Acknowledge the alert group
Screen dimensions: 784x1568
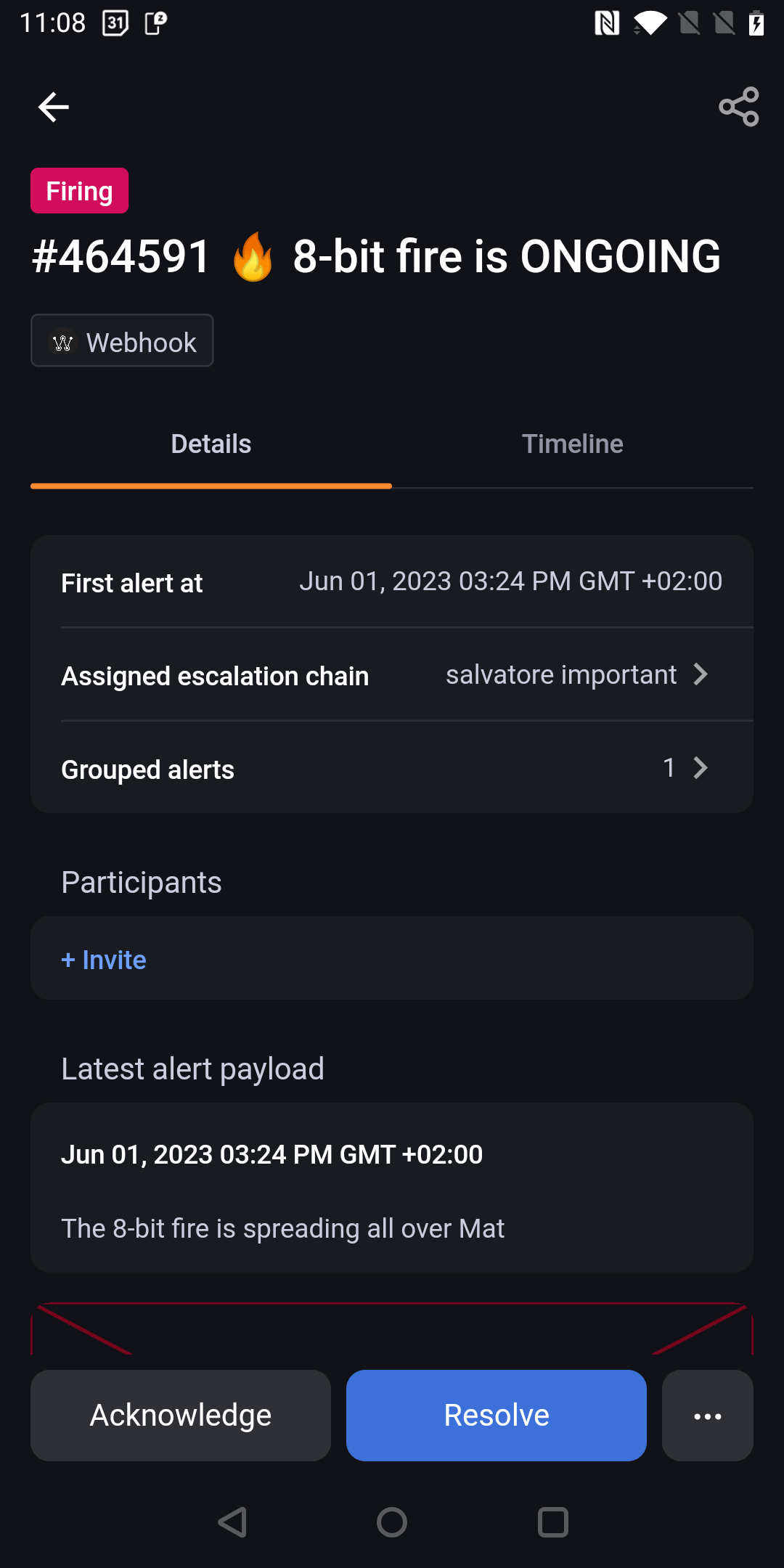pyautogui.click(x=180, y=1416)
